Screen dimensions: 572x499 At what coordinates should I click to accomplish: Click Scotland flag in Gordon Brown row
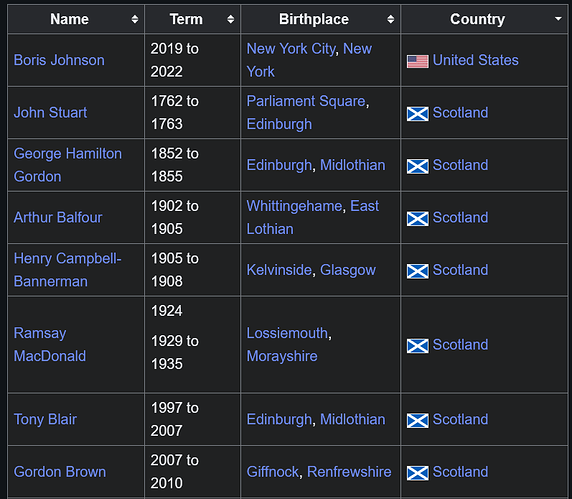[417, 473]
